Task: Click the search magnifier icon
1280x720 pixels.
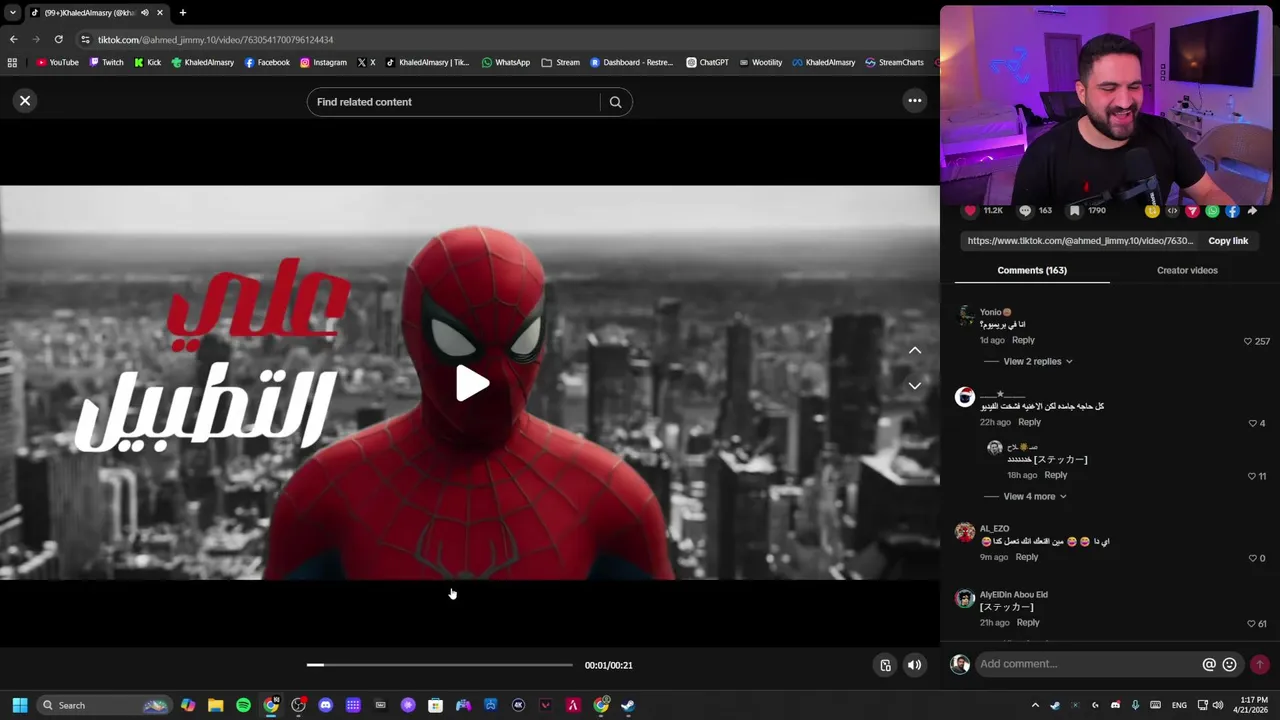Action: coord(615,102)
